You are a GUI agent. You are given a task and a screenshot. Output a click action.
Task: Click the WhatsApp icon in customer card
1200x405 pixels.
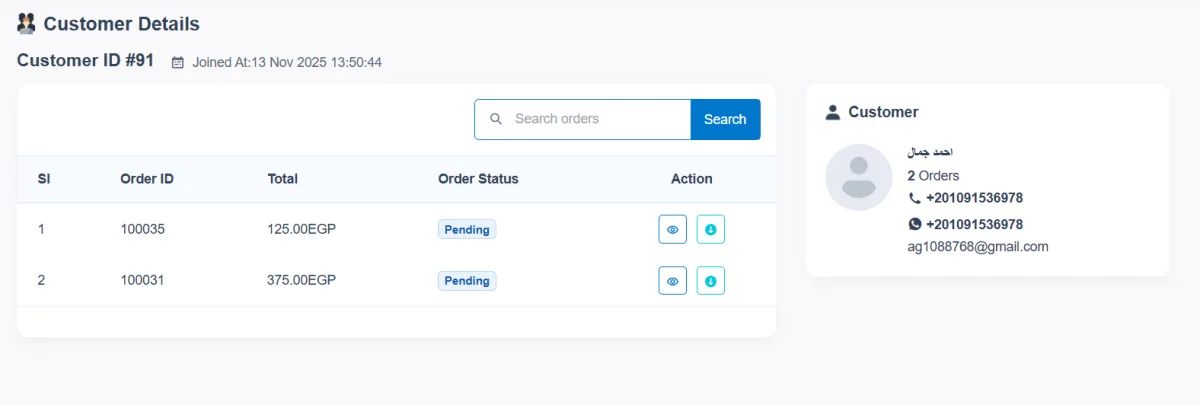tap(914, 224)
